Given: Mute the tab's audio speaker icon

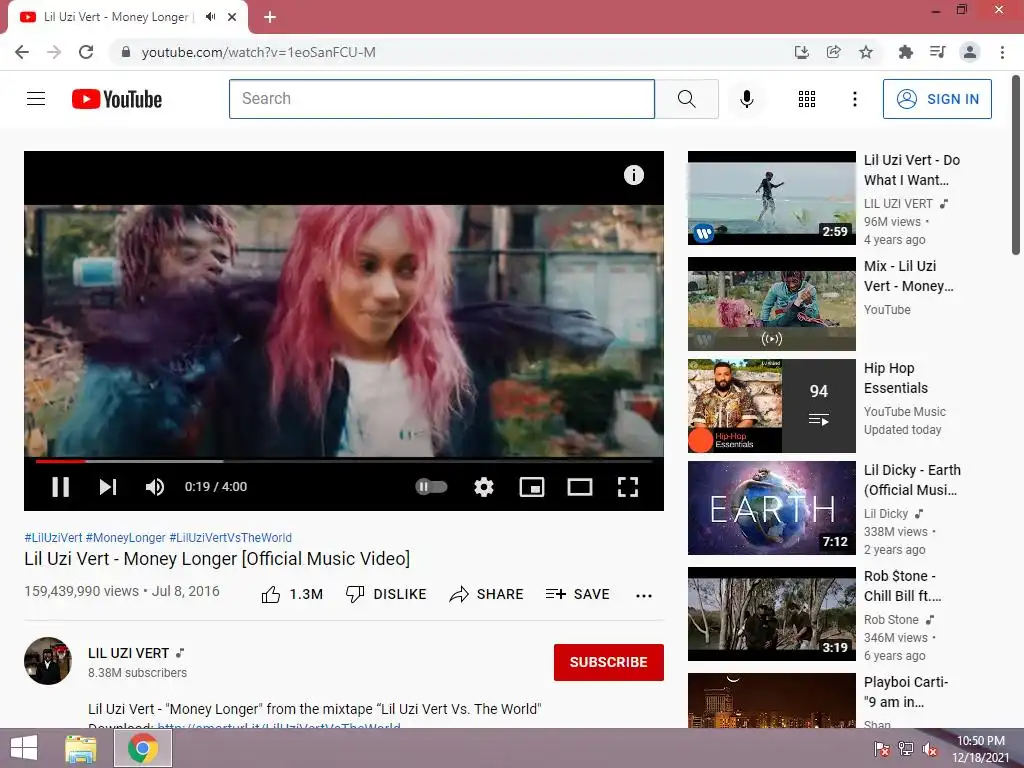Looking at the screenshot, I should tap(210, 17).
